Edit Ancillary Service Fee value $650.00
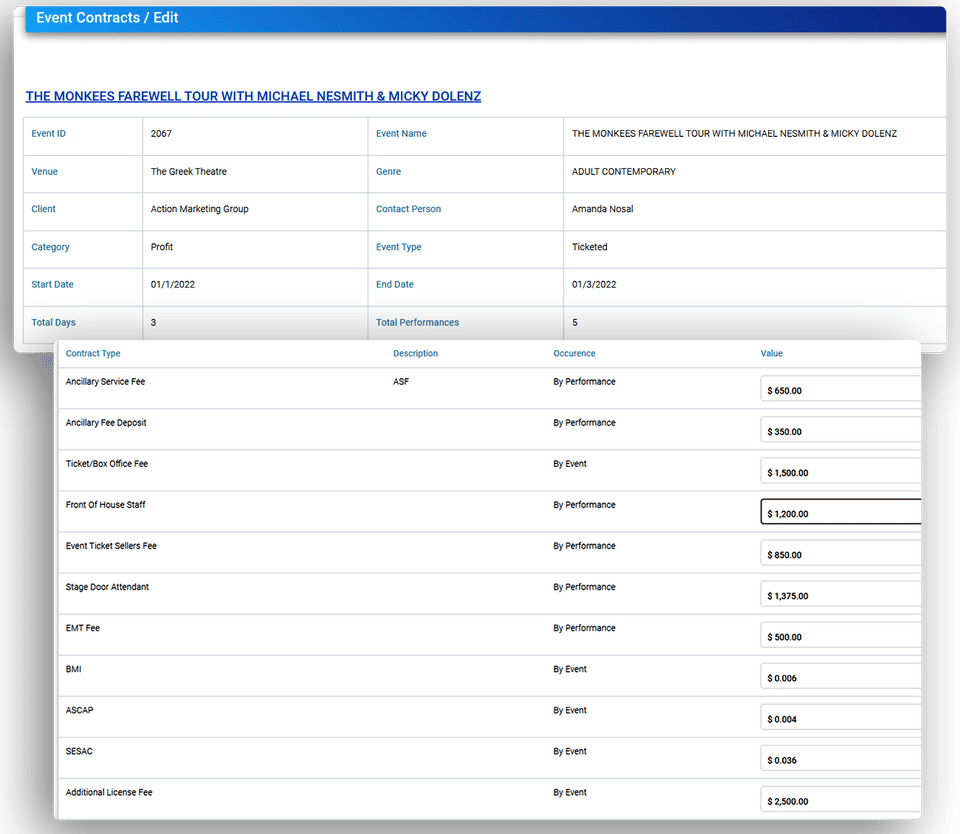Screen dimensions: 960x834 [x=841, y=389]
